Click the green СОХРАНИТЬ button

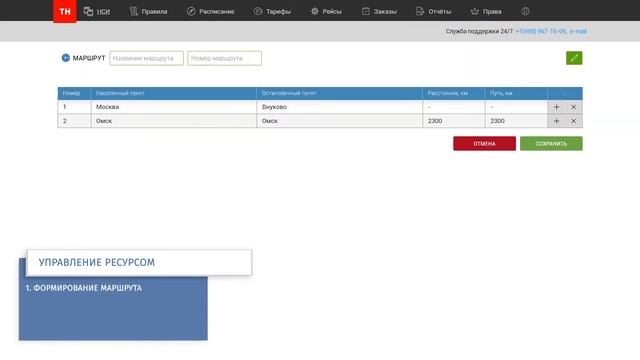[551, 144]
